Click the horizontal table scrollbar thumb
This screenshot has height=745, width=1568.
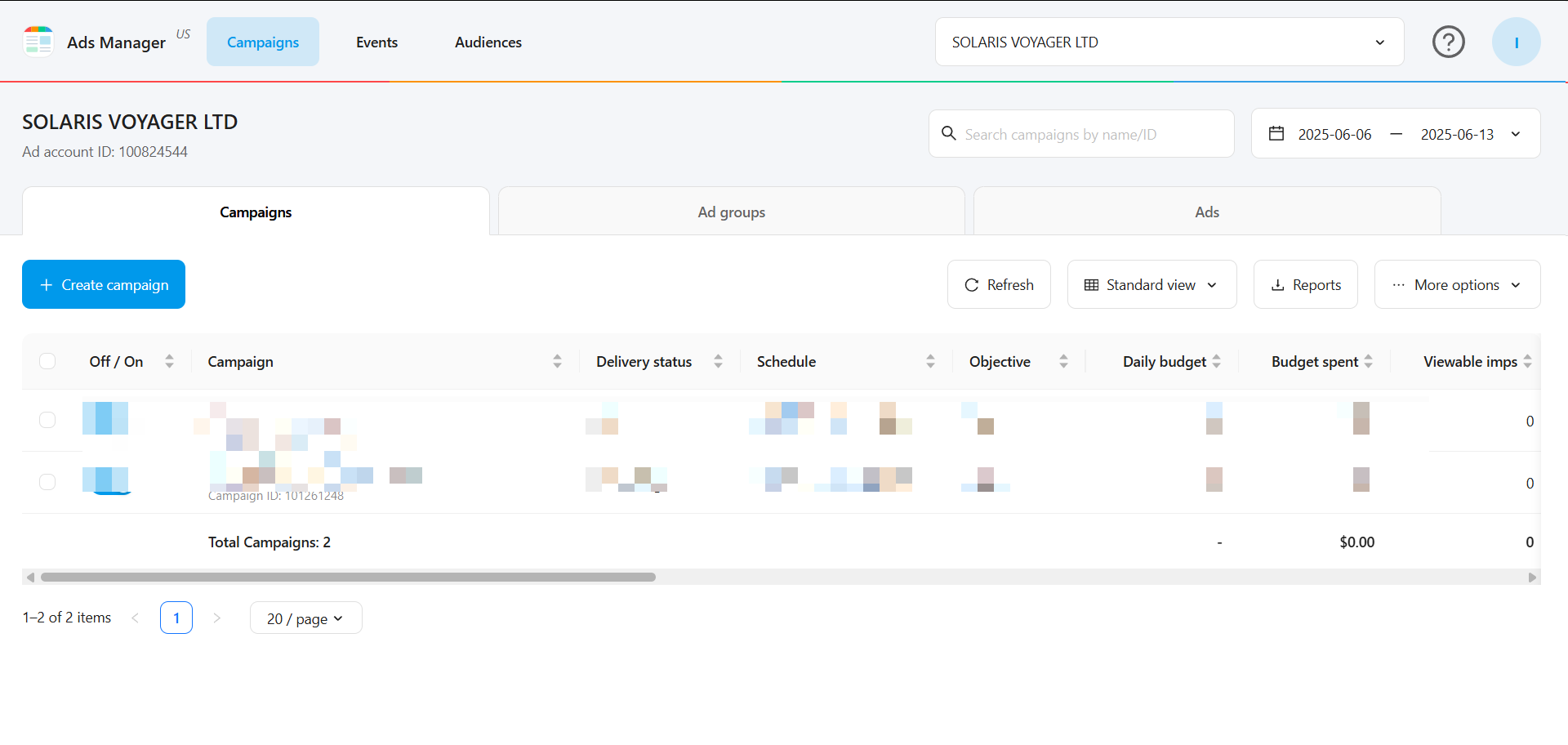(x=348, y=577)
